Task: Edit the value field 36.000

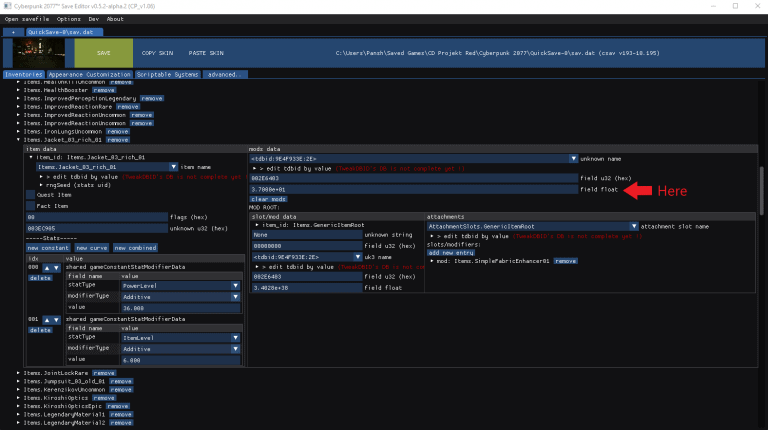Action: [x=181, y=308]
